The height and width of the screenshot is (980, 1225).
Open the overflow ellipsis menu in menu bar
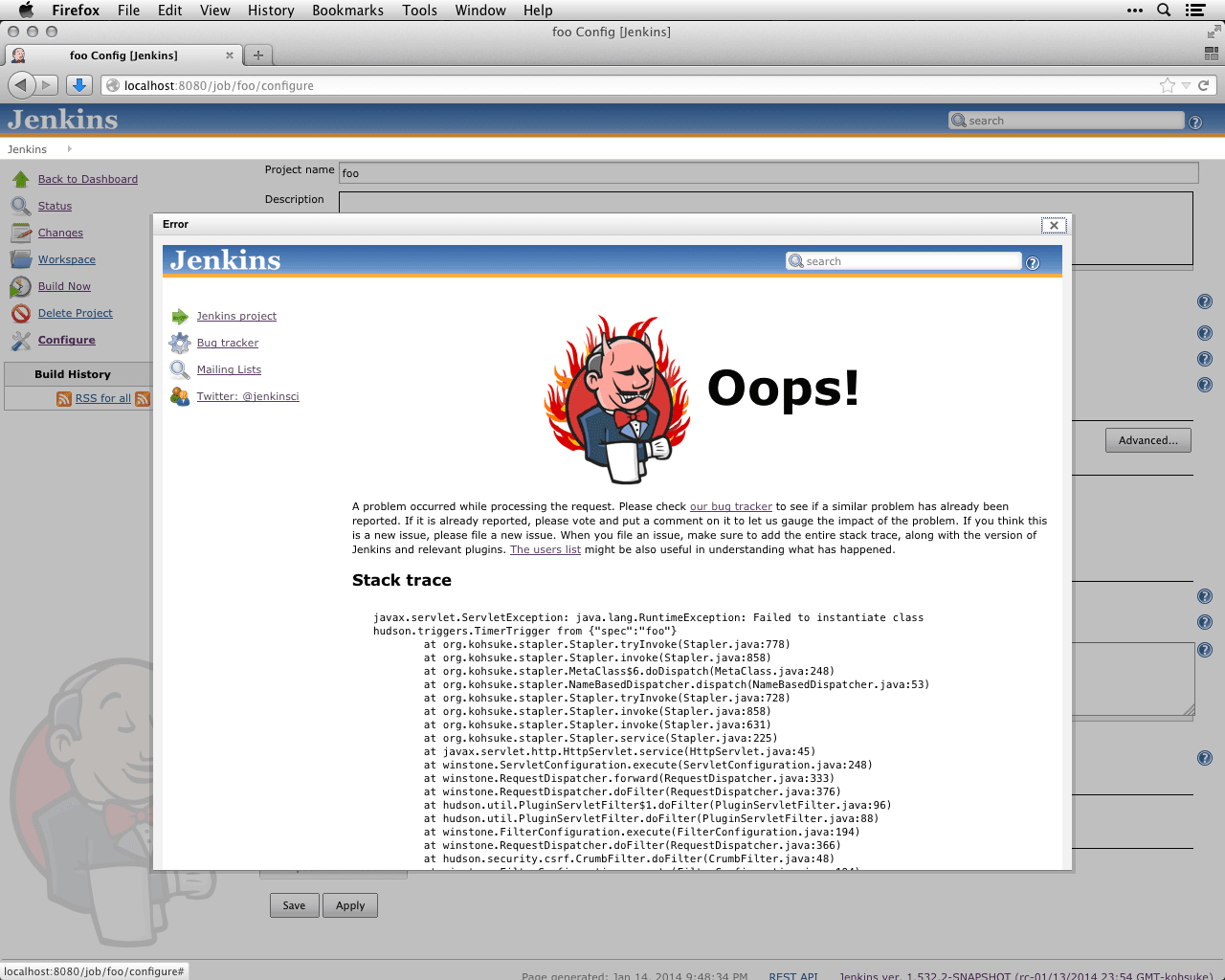coord(1135,11)
